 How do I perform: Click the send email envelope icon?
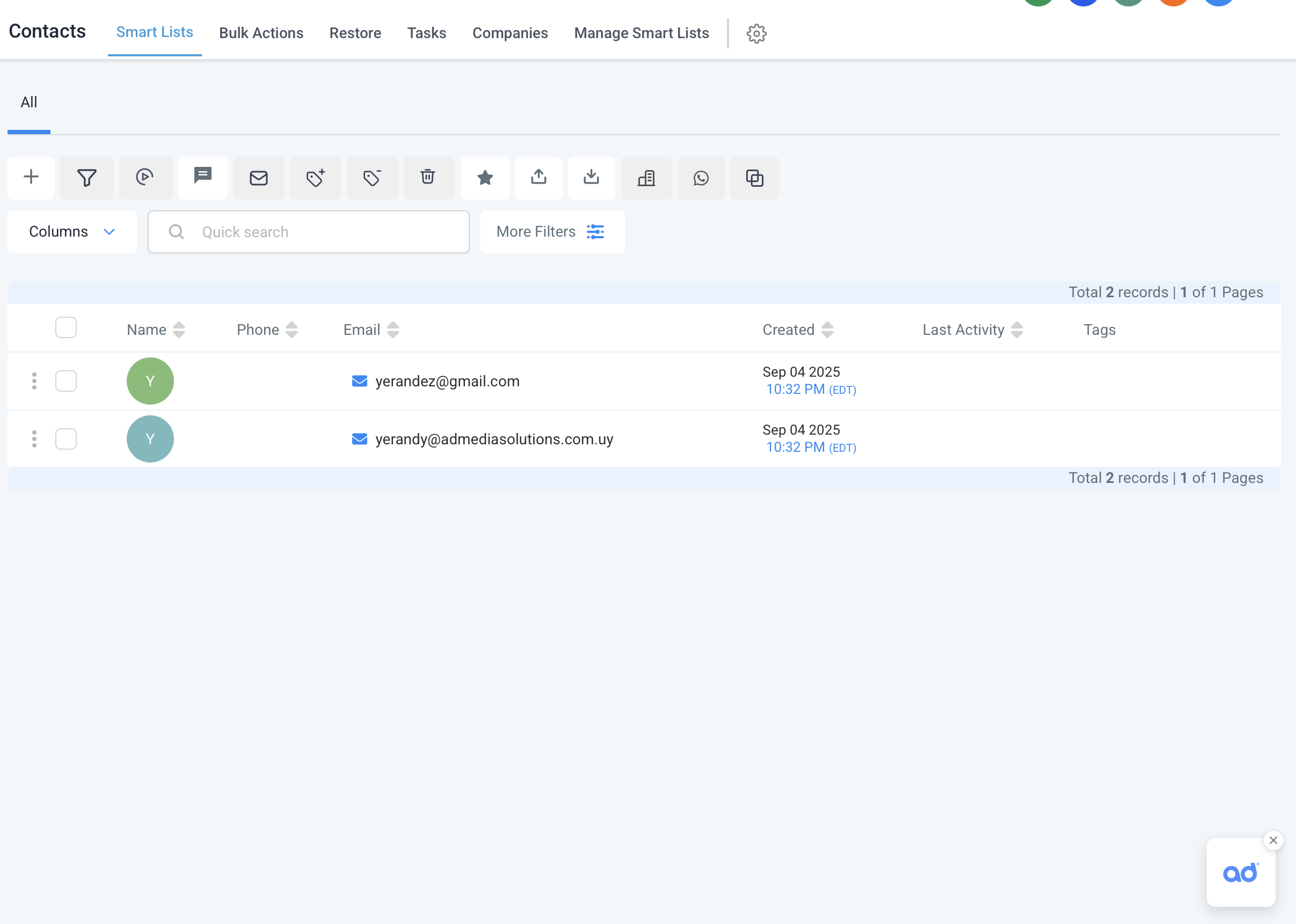click(258, 178)
